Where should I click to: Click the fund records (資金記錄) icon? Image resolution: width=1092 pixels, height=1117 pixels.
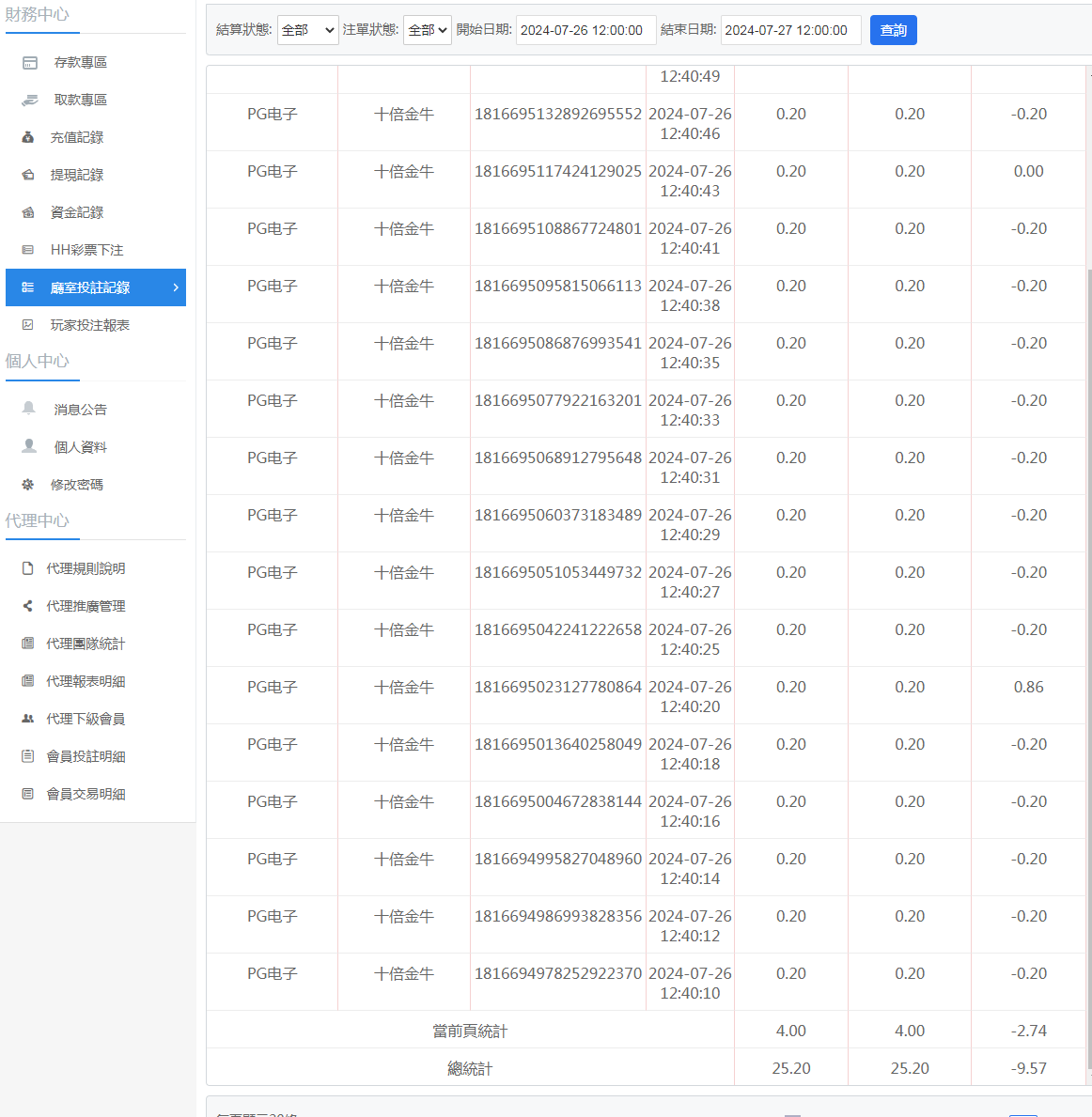pyautogui.click(x=28, y=212)
